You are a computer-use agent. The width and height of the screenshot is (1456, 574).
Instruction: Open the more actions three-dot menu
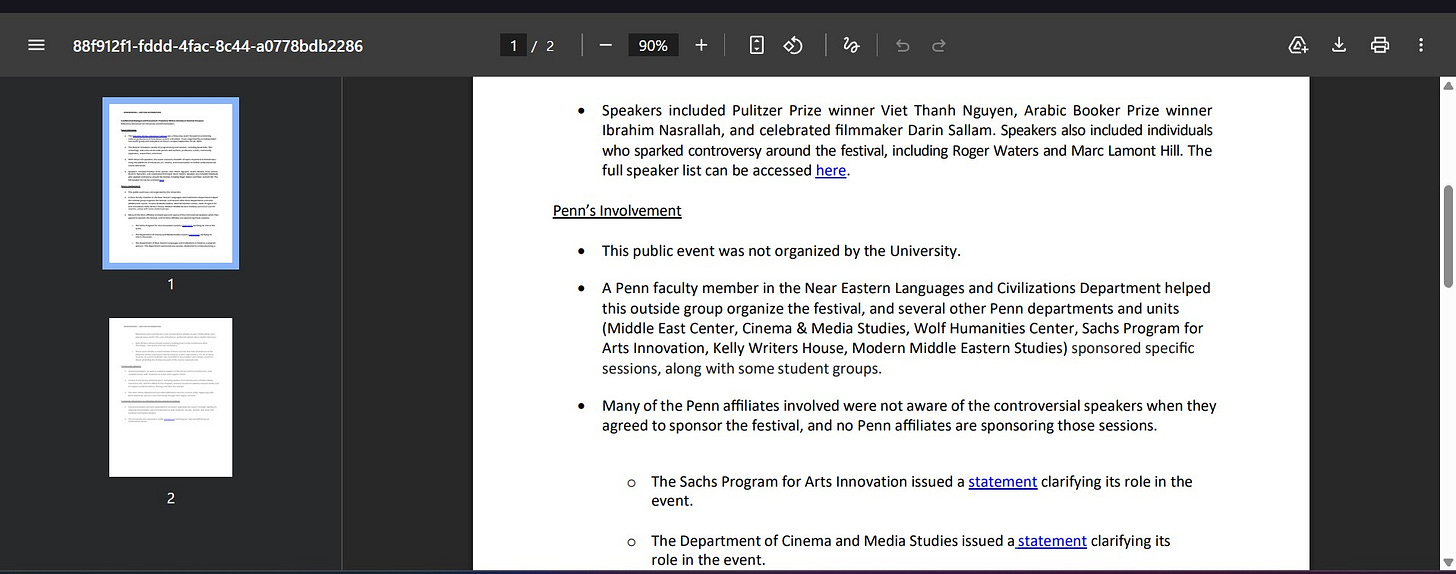1421,45
